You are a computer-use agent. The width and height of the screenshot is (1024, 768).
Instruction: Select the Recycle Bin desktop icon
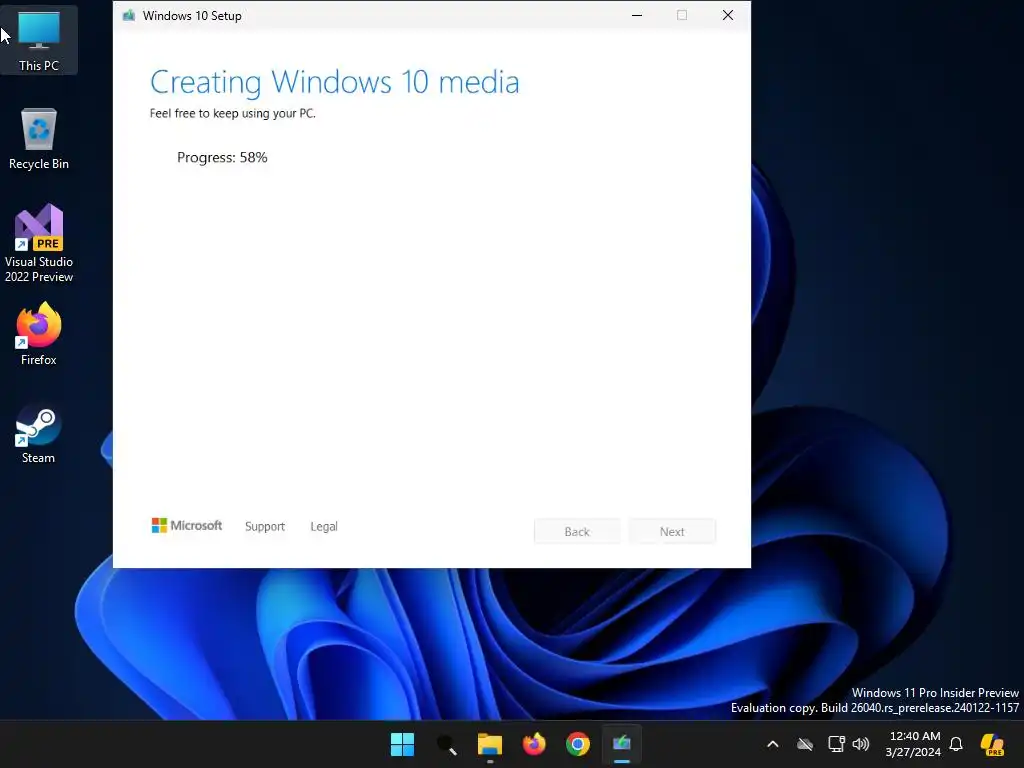click(39, 139)
